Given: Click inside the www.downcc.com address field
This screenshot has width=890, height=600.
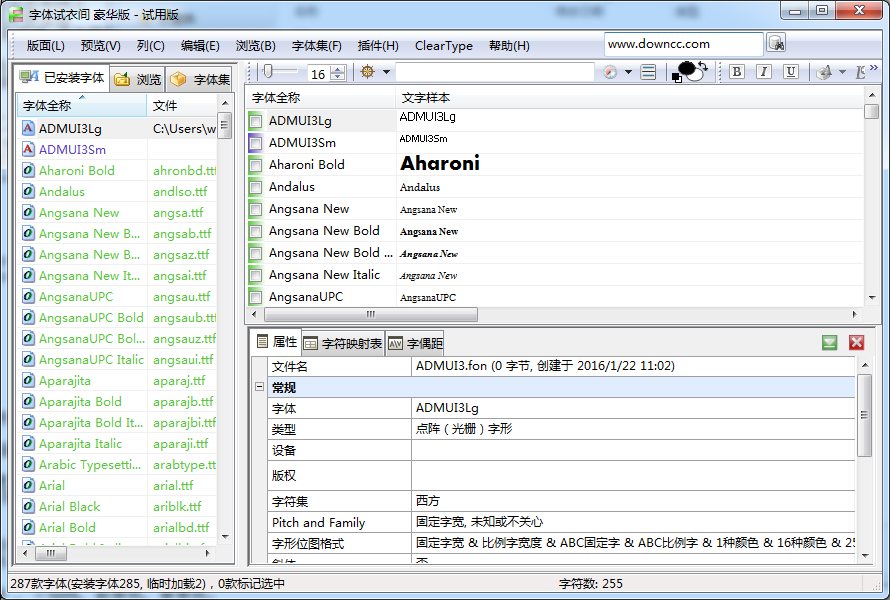Looking at the screenshot, I should pyautogui.click(x=680, y=44).
